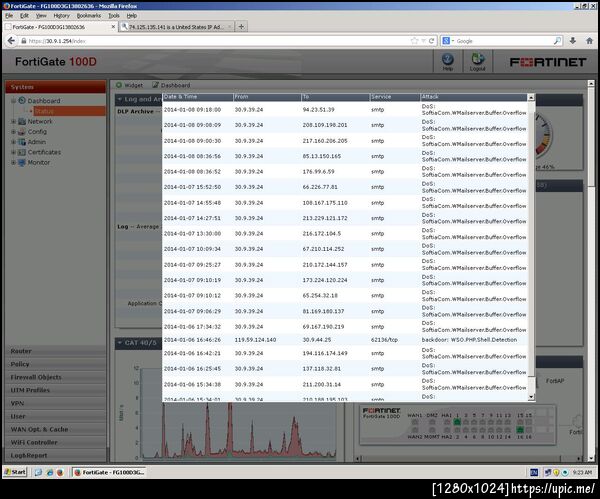Click the taskbar clock 9:23 AM
The image size is (600, 499).
582,473
